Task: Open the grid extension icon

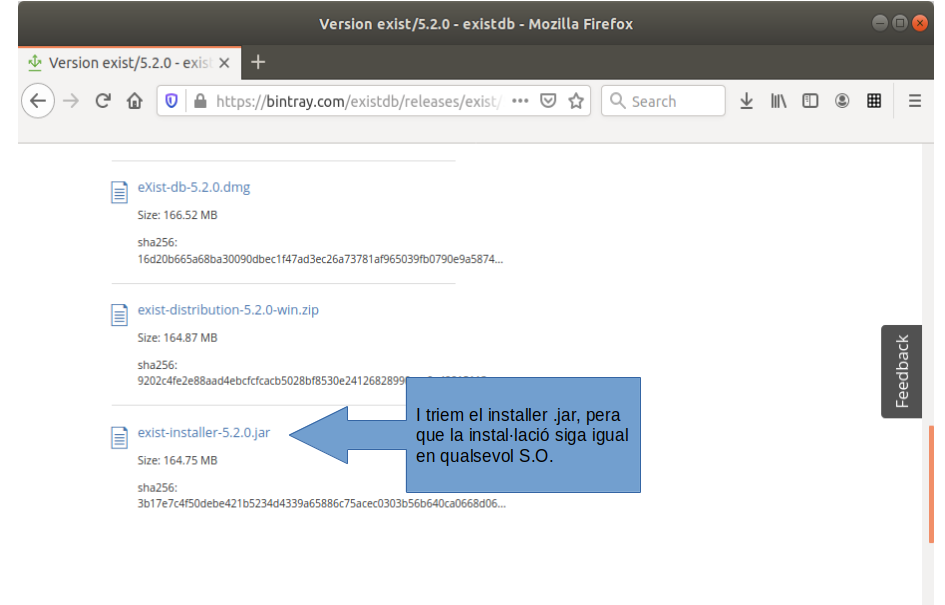Action: [874, 101]
